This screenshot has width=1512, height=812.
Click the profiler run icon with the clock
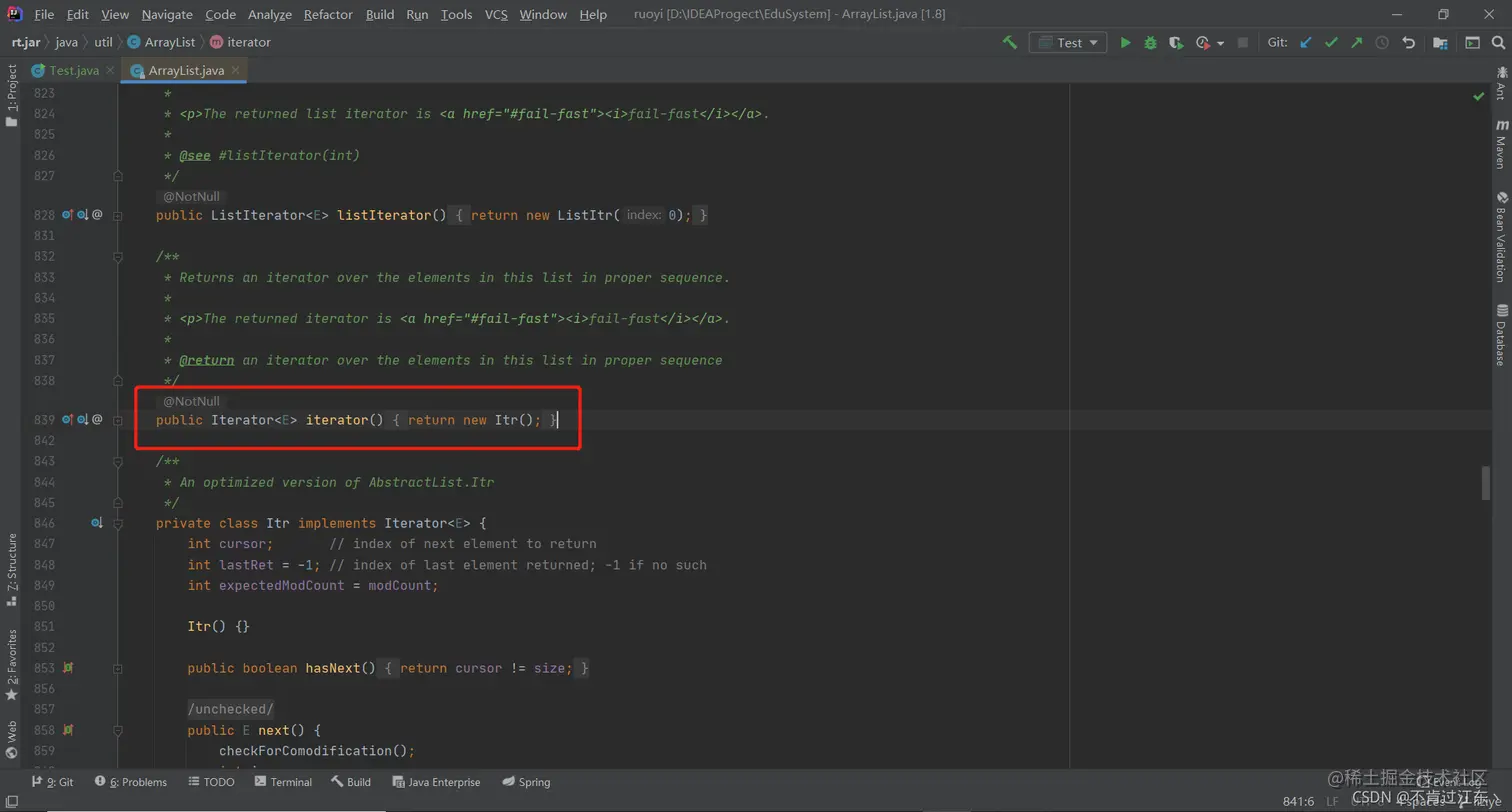coord(1203,43)
